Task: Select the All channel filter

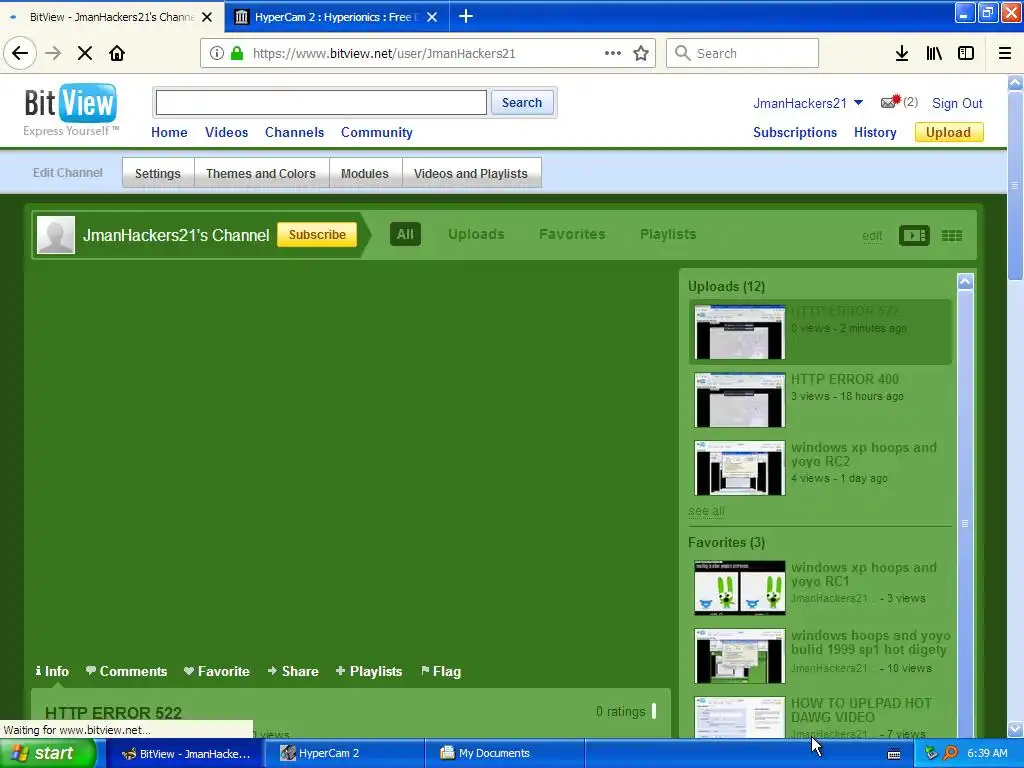Action: click(x=405, y=234)
